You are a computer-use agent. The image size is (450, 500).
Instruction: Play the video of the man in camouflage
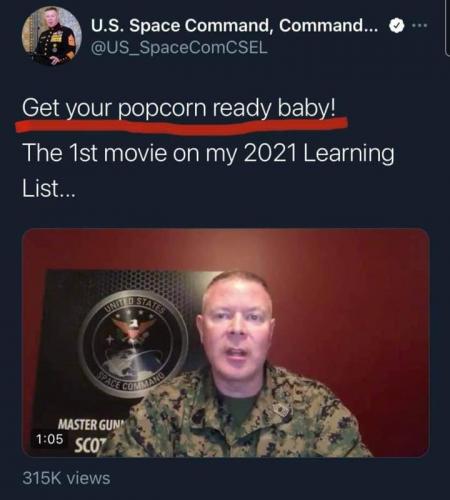(226, 343)
